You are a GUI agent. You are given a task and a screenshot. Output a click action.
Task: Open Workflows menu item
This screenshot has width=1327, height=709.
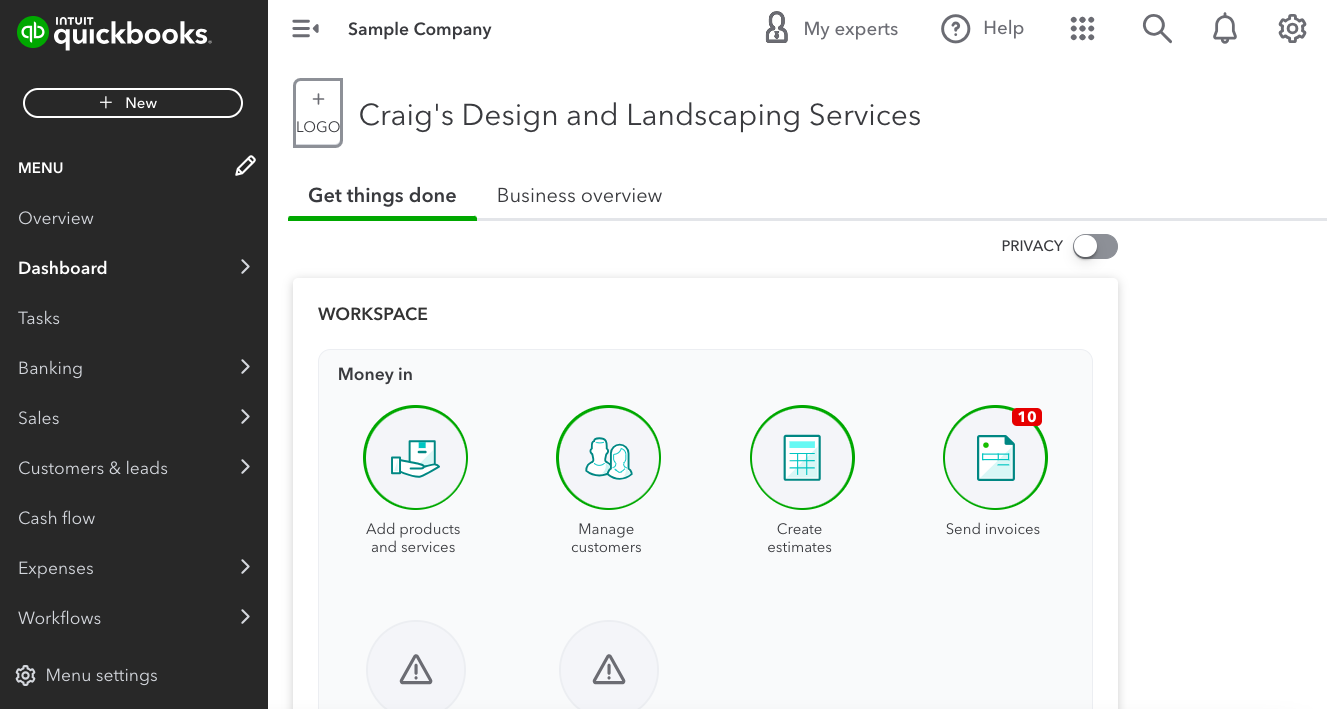pyautogui.click(x=60, y=618)
